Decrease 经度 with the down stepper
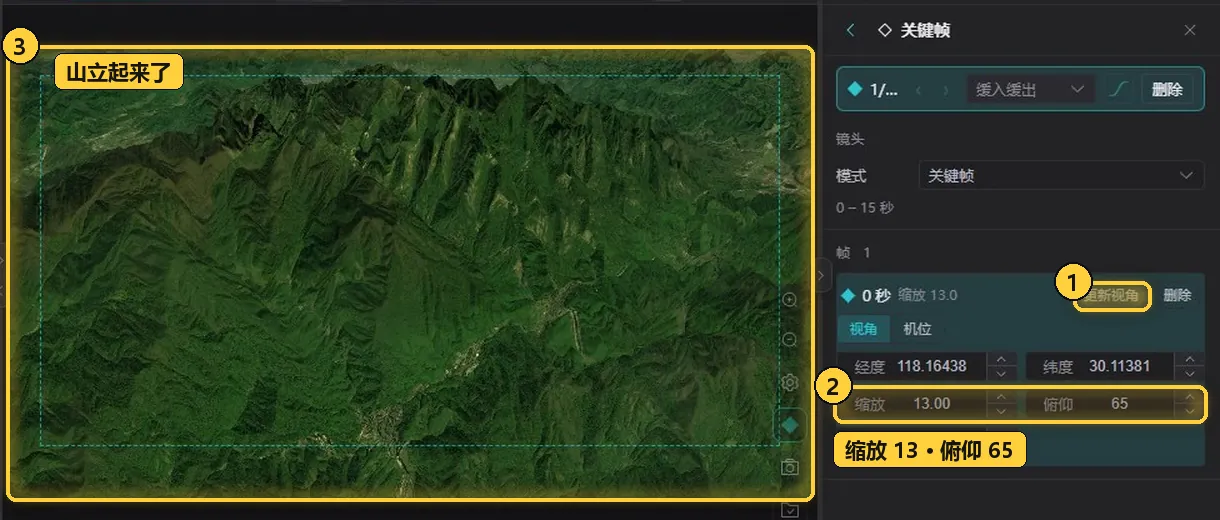 point(1003,373)
